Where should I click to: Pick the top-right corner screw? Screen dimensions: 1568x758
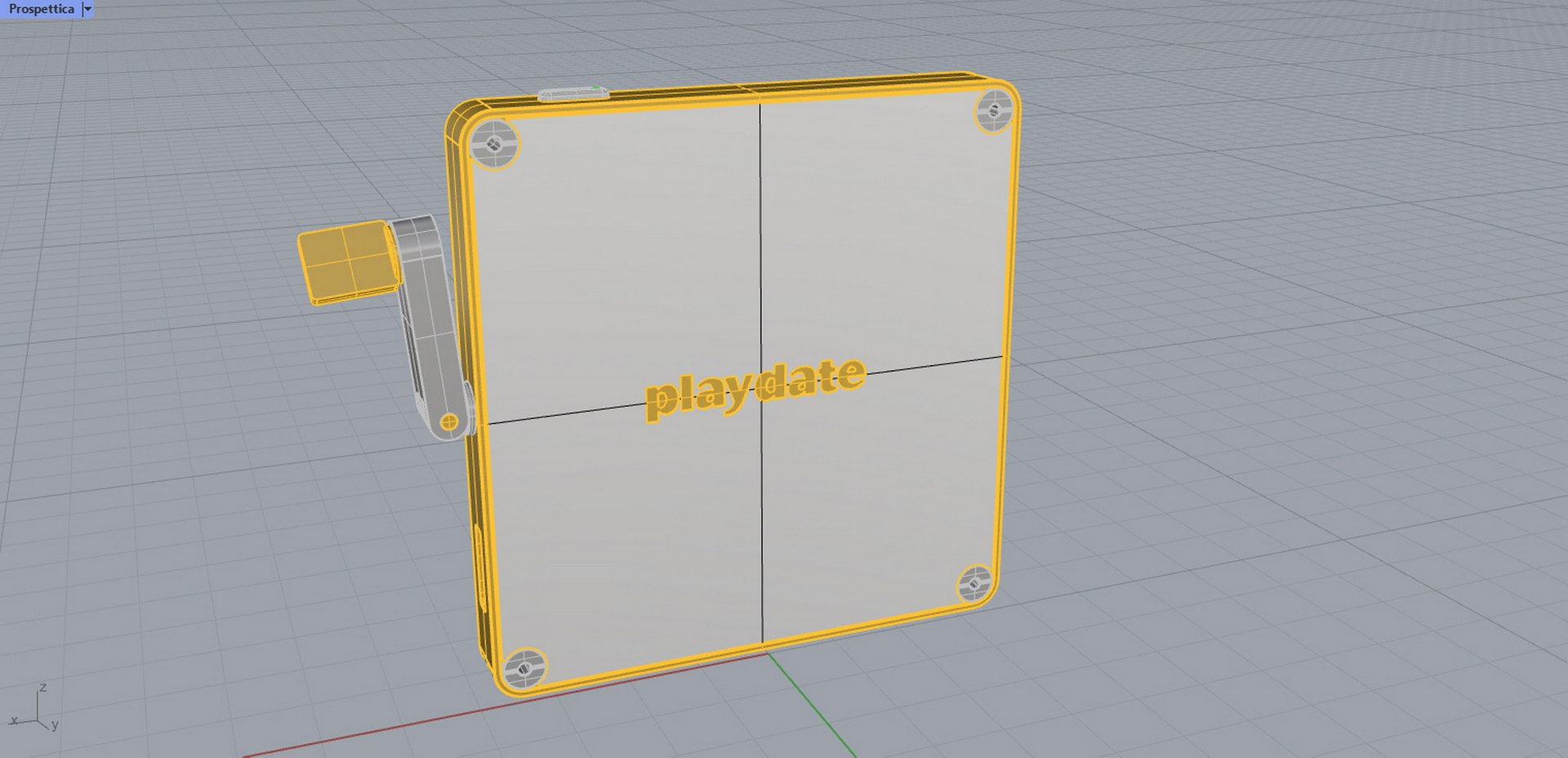click(x=996, y=109)
